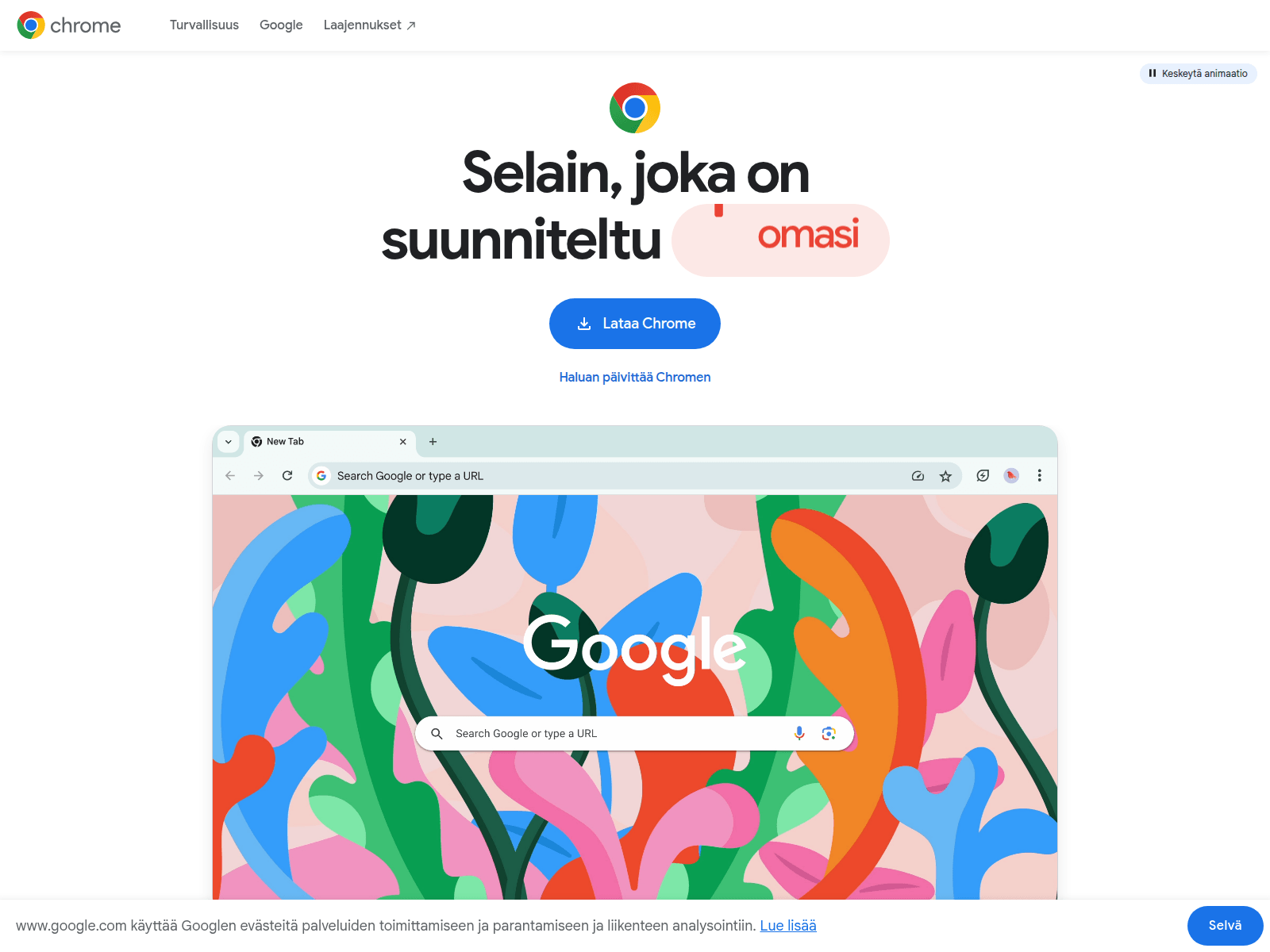The image size is (1270, 952).
Task: Click the bookmark star in the address bar
Action: [945, 476]
